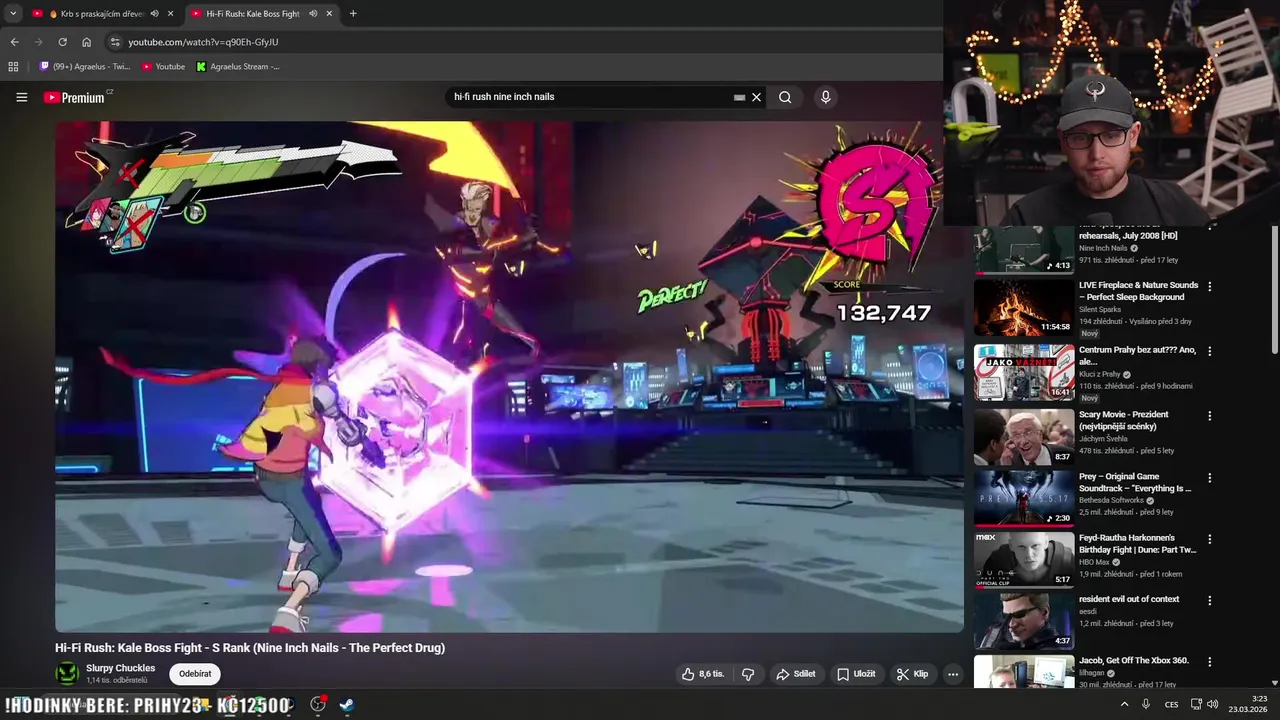The height and width of the screenshot is (720, 1280).
Task: Subscribe with the Odebírat button
Action: pyautogui.click(x=195, y=674)
